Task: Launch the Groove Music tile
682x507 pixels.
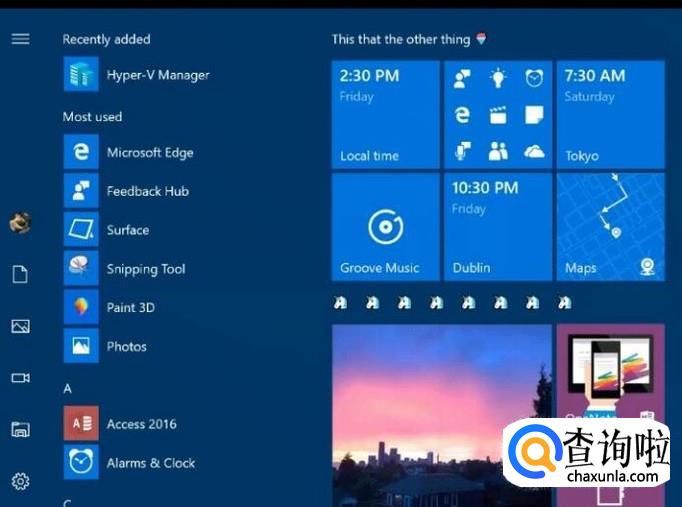Action: pos(386,227)
